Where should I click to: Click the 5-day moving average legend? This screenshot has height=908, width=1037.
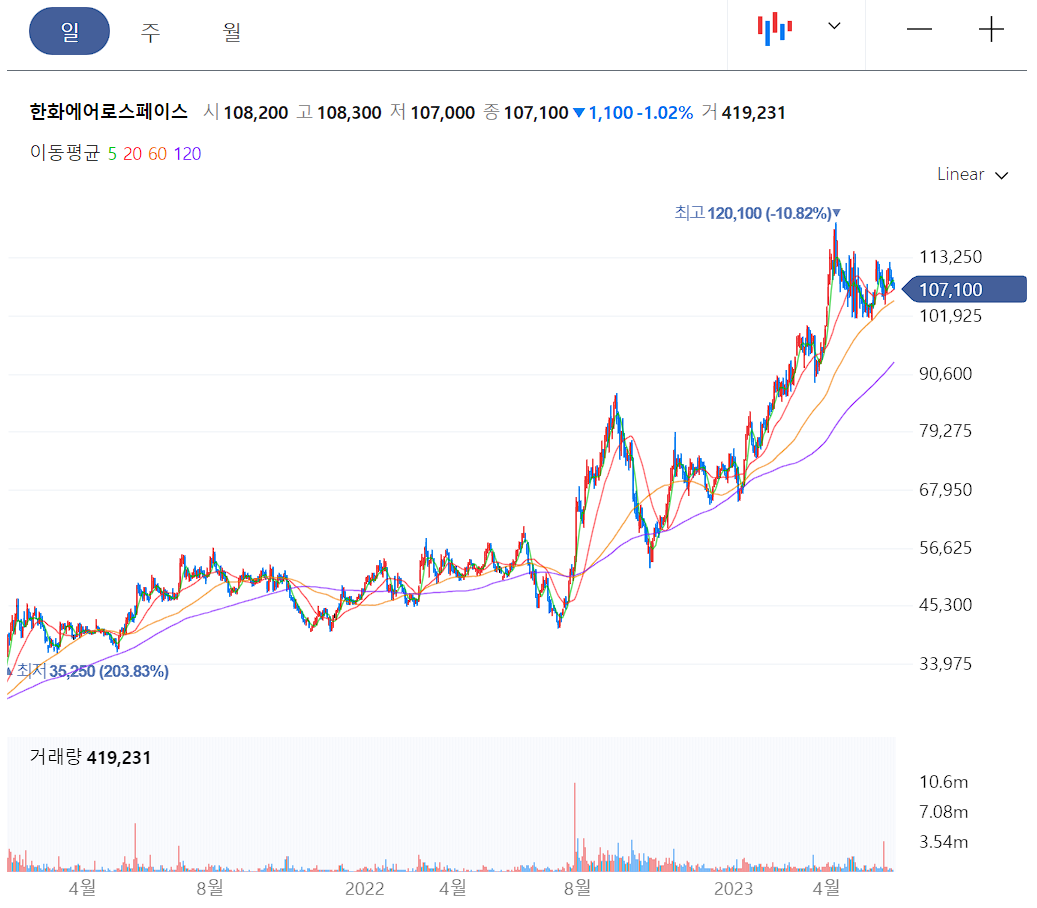[112, 154]
